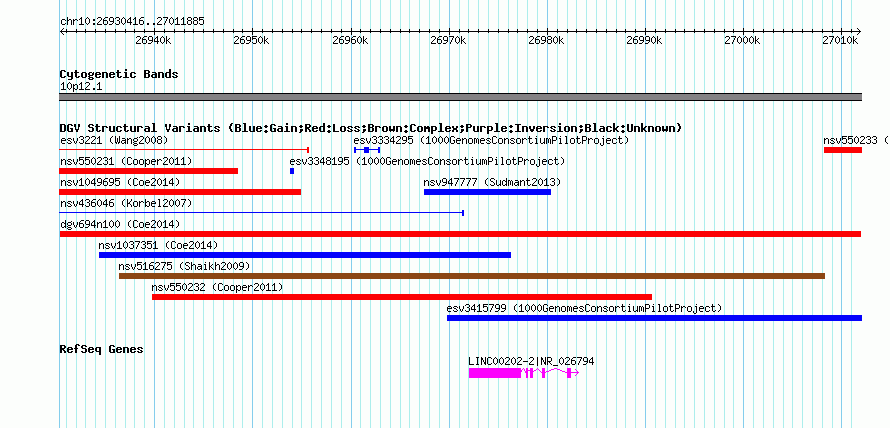890x428 pixels.
Task: Click the 10p12.1 band label
Action: pos(81,87)
